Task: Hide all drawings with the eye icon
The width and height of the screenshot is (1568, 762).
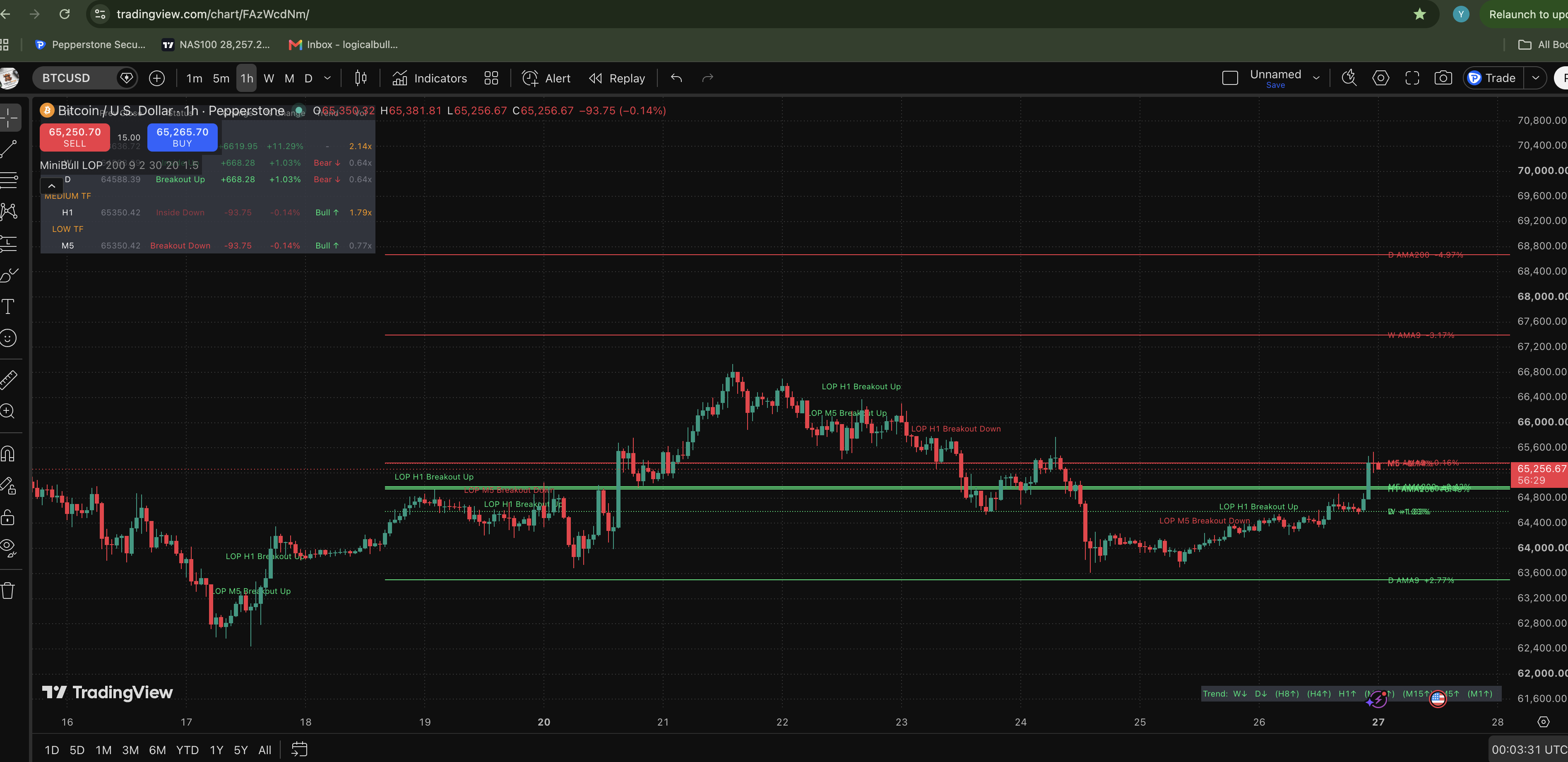Action: tap(9, 548)
